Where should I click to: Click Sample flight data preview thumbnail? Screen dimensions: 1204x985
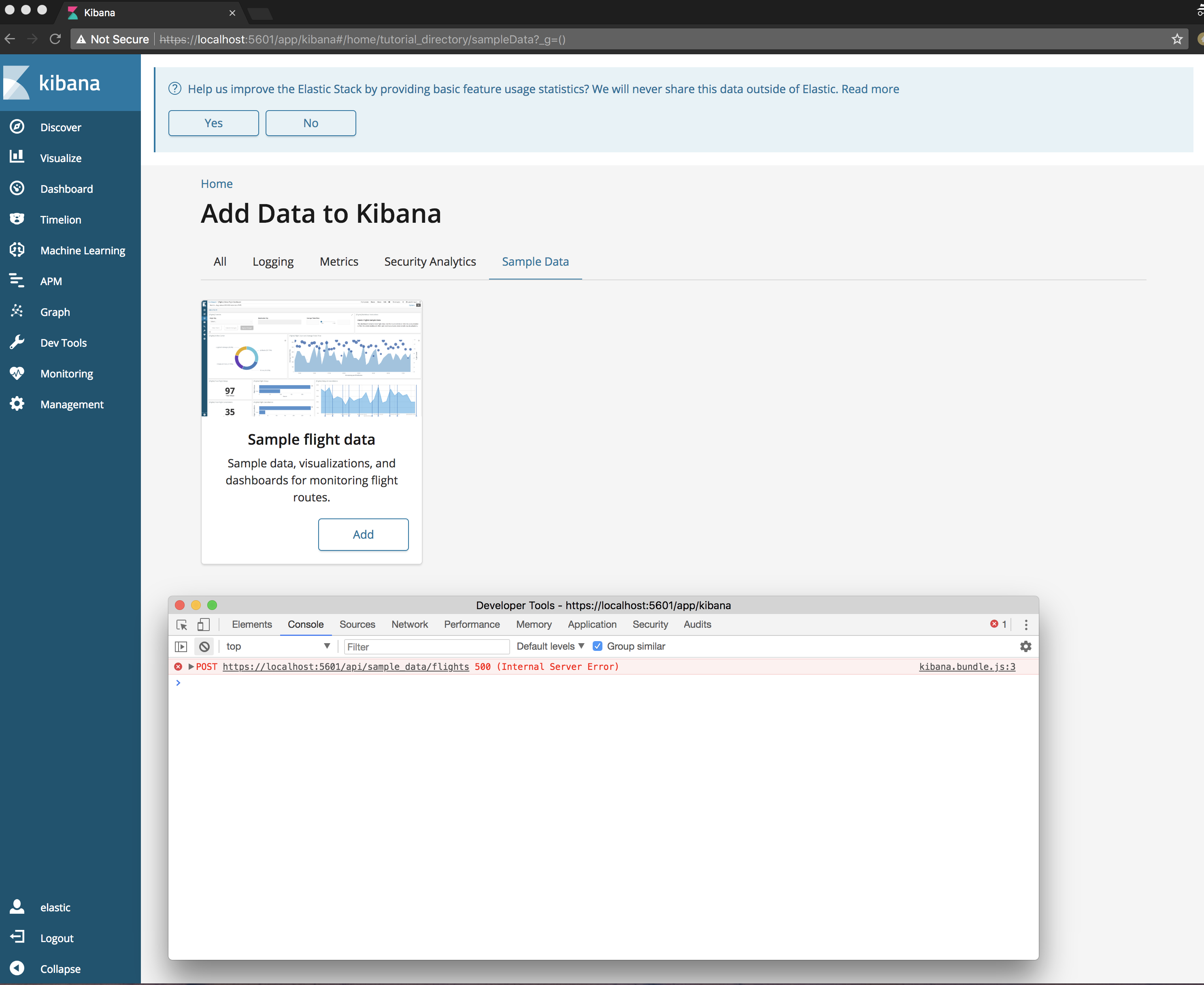pyautogui.click(x=311, y=358)
